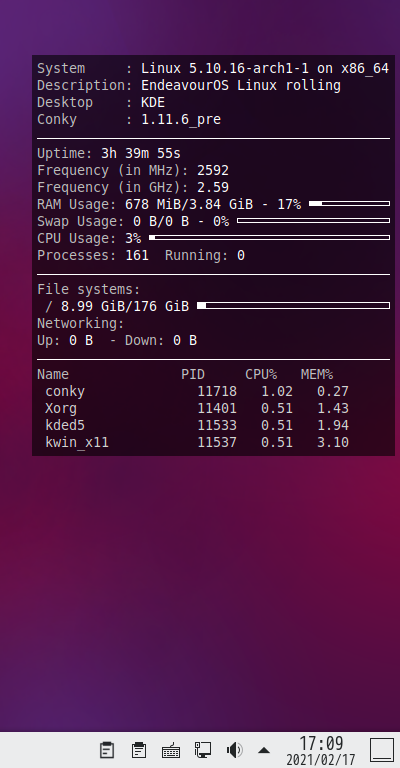
Task: Open the 17:09 digital clock calendar
Action: 321,750
